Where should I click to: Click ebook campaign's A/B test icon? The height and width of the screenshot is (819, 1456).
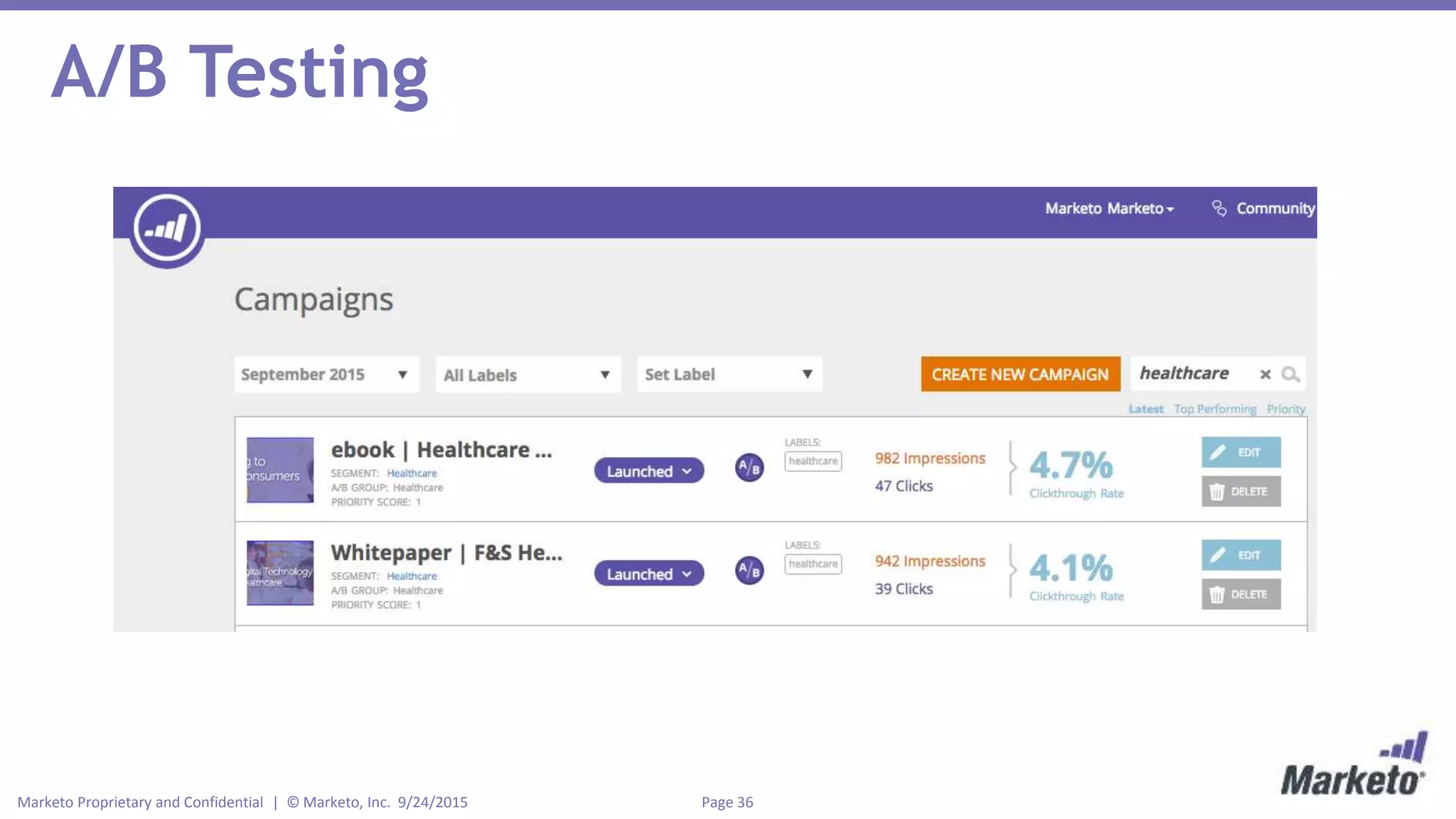tap(749, 468)
